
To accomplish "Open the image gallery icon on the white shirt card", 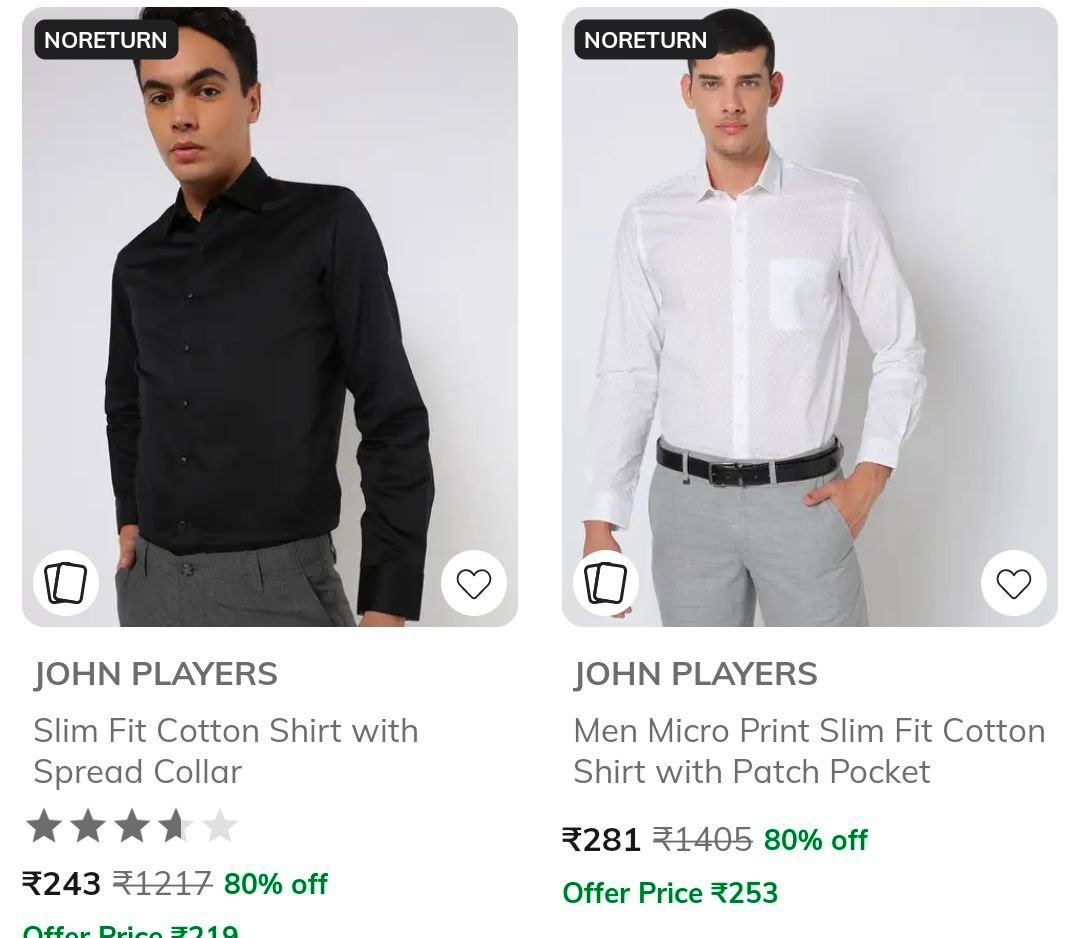I will coord(605,582).
